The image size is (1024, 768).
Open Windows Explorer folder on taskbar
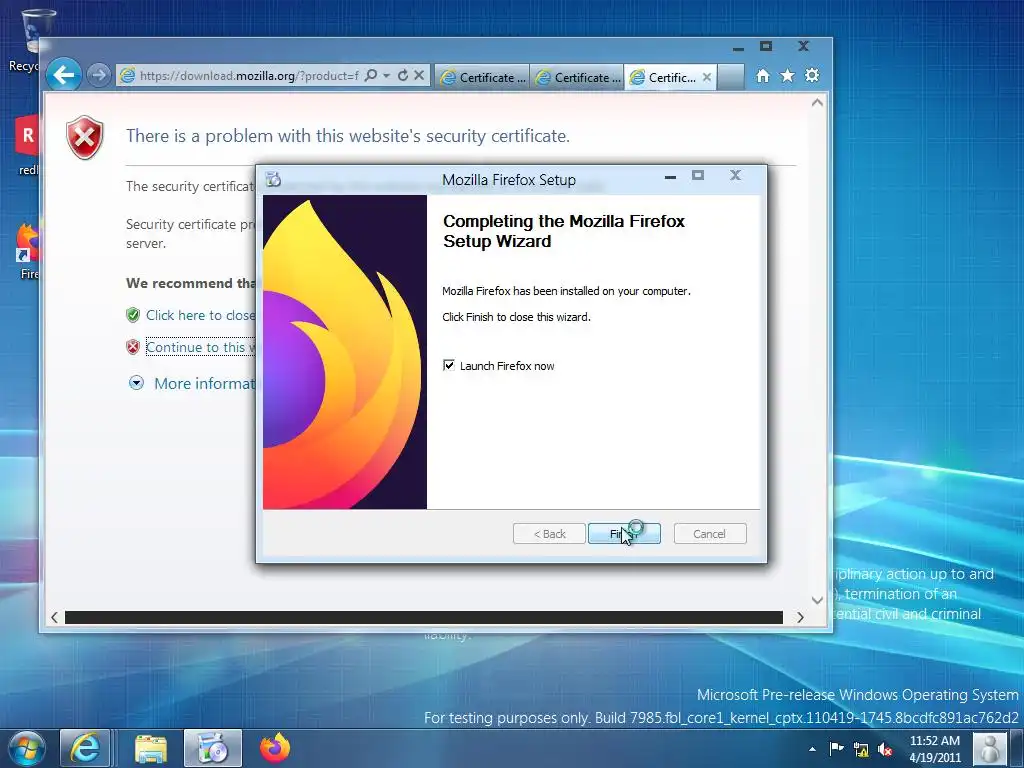click(151, 748)
